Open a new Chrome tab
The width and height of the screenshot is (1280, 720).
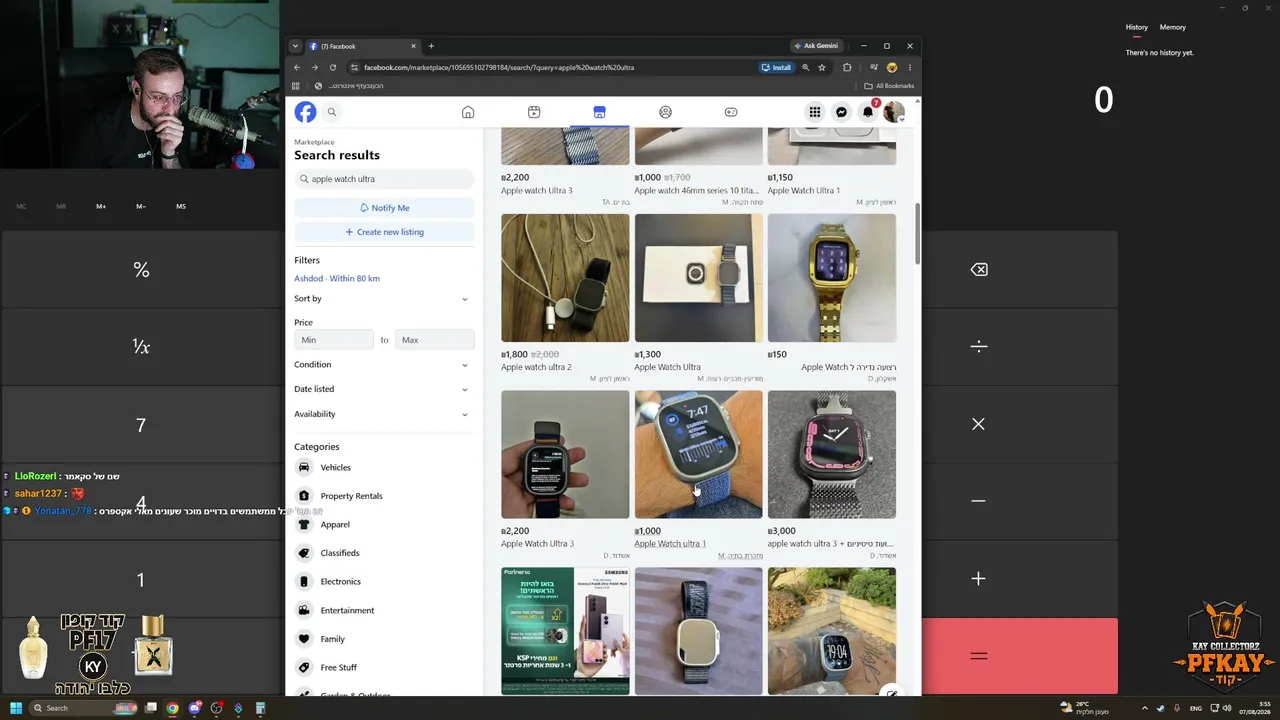(x=431, y=46)
